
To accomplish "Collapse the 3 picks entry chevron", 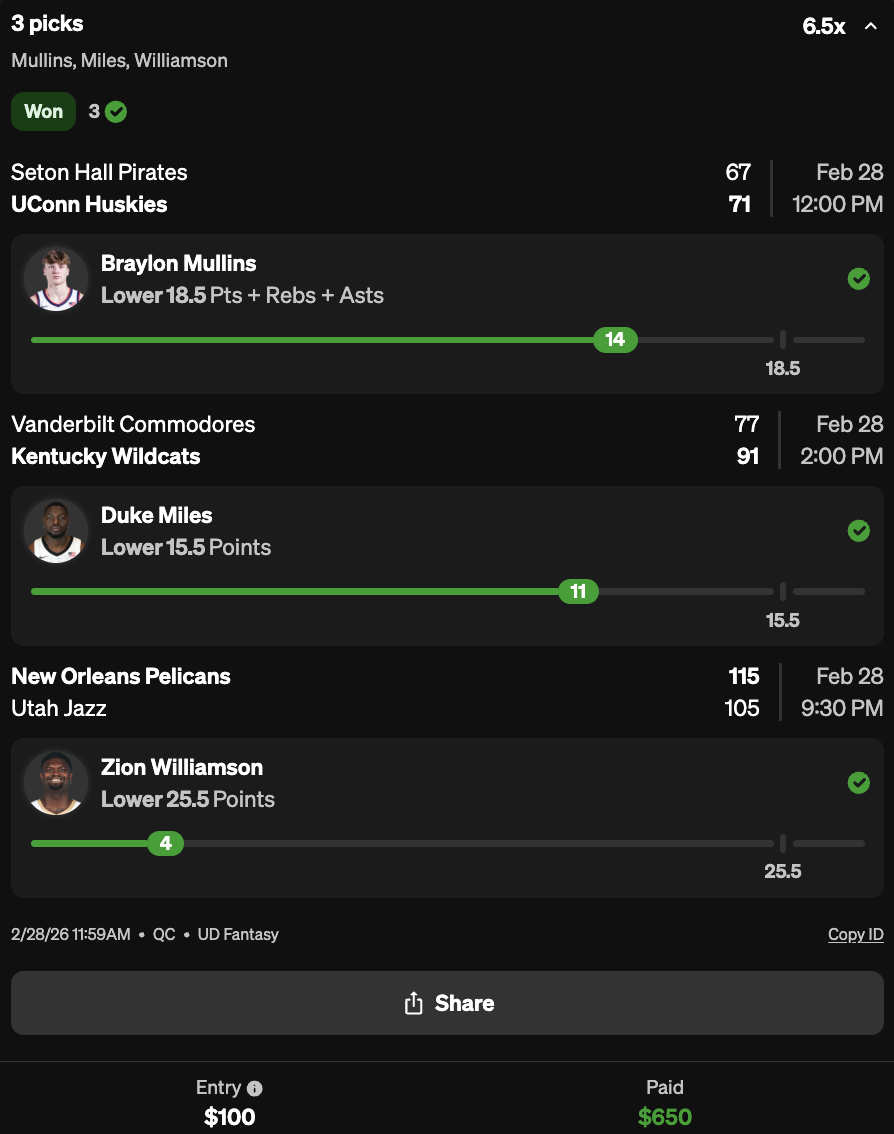I will [868, 27].
